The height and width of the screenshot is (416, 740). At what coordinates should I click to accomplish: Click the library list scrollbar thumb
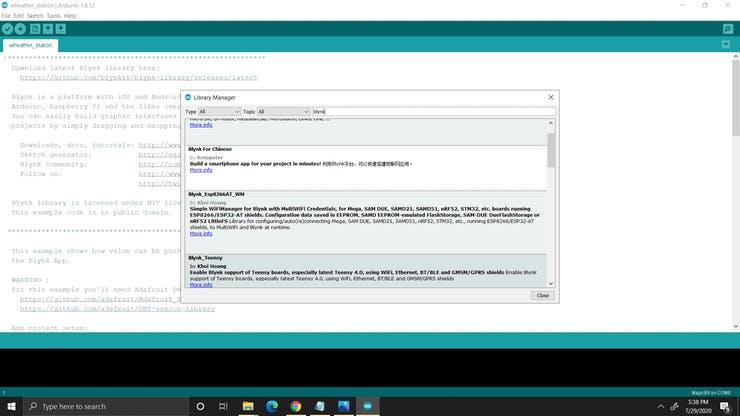coord(551,150)
